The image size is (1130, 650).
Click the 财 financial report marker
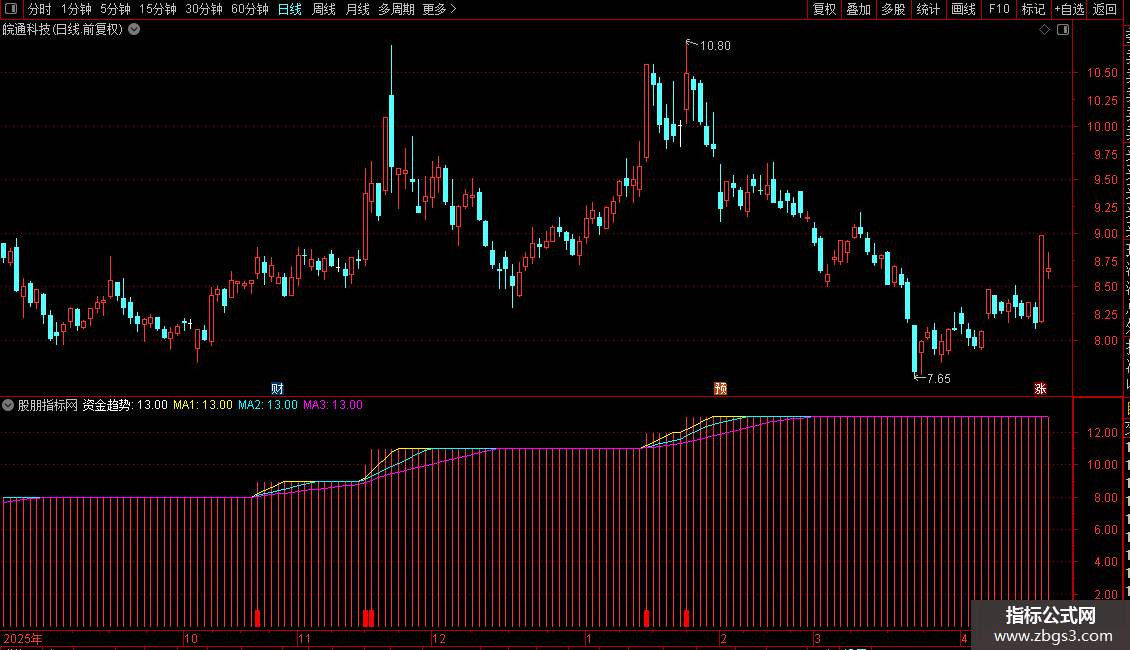277,388
